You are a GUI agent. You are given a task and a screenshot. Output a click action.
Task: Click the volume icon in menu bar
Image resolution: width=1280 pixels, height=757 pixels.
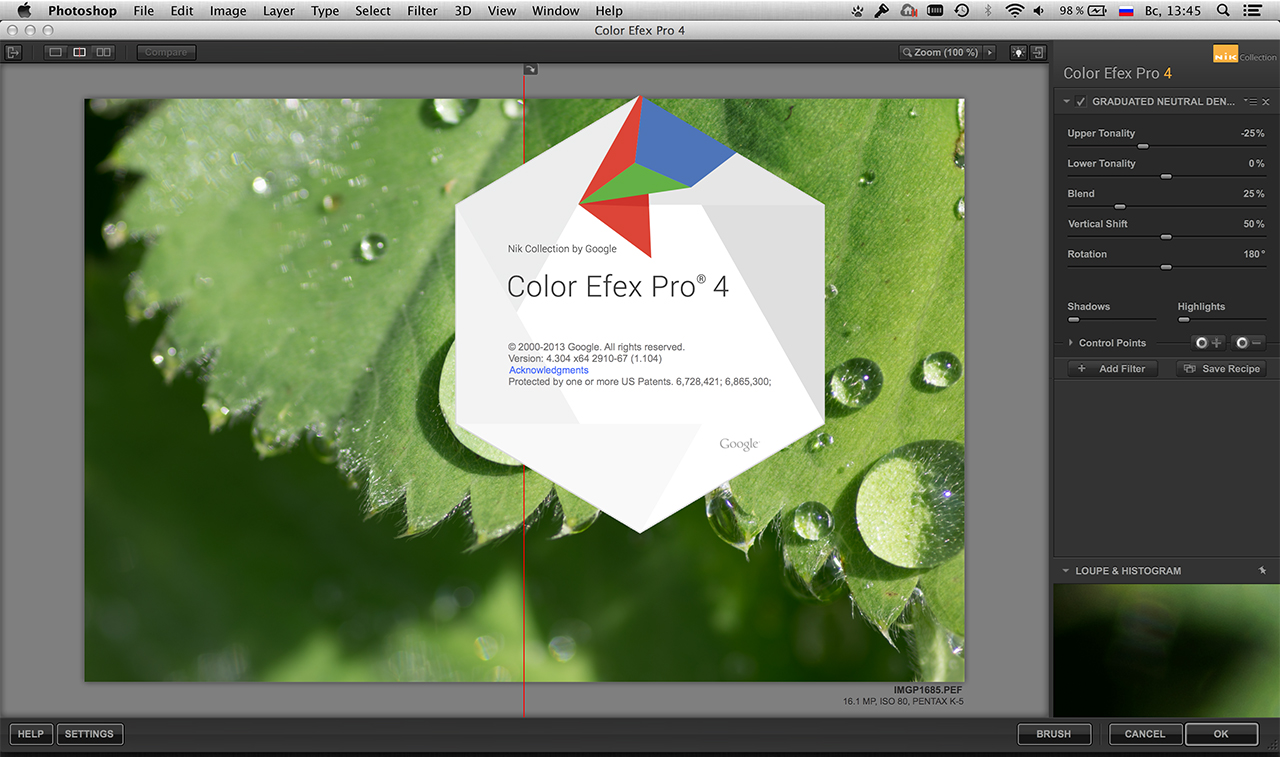1039,11
